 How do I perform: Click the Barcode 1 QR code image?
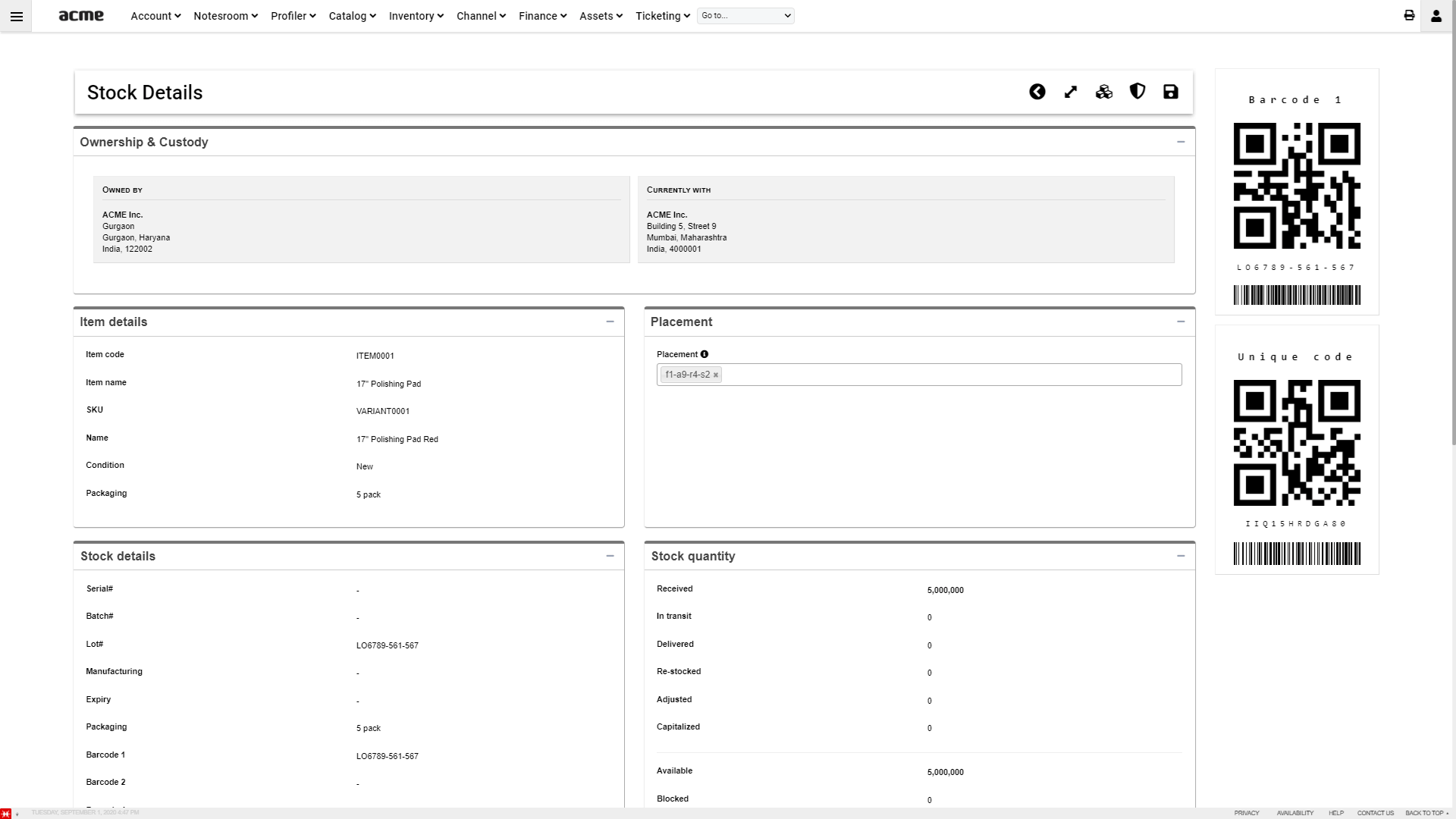pyautogui.click(x=1297, y=186)
